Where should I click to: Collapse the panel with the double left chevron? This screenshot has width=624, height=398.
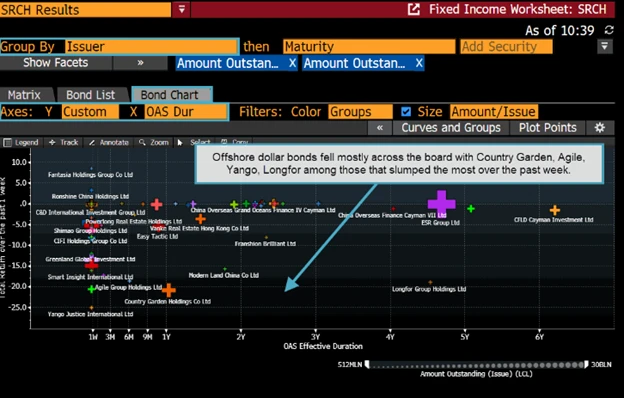[380, 128]
